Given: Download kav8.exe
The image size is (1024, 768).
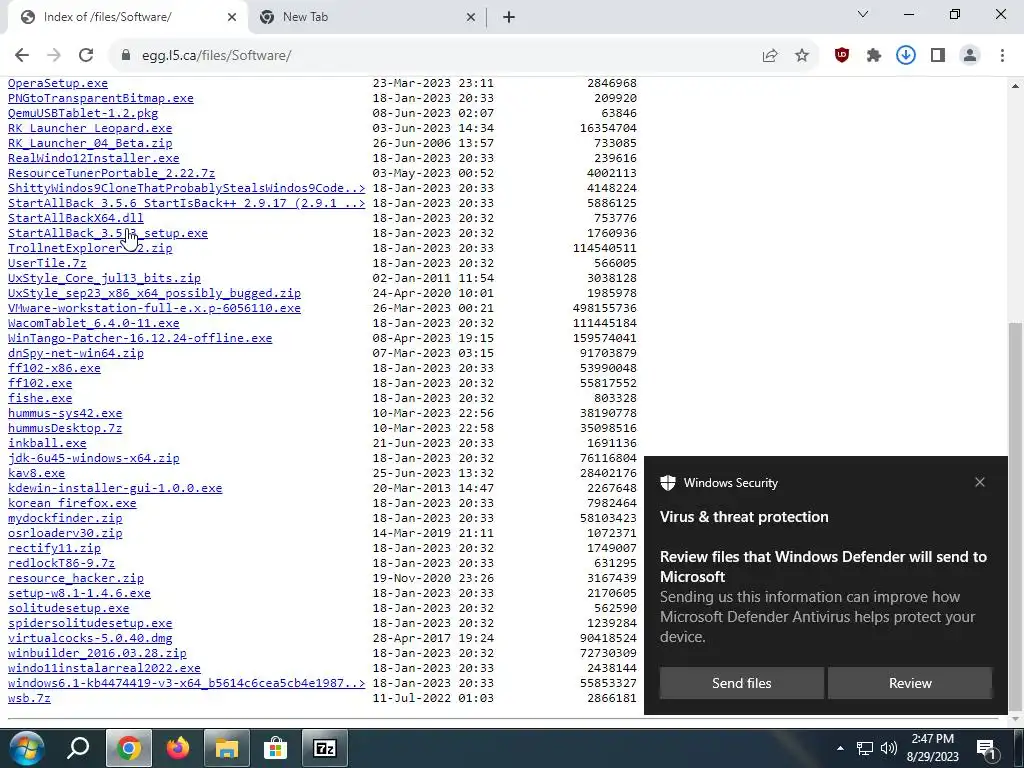Looking at the screenshot, I should pos(36,473).
